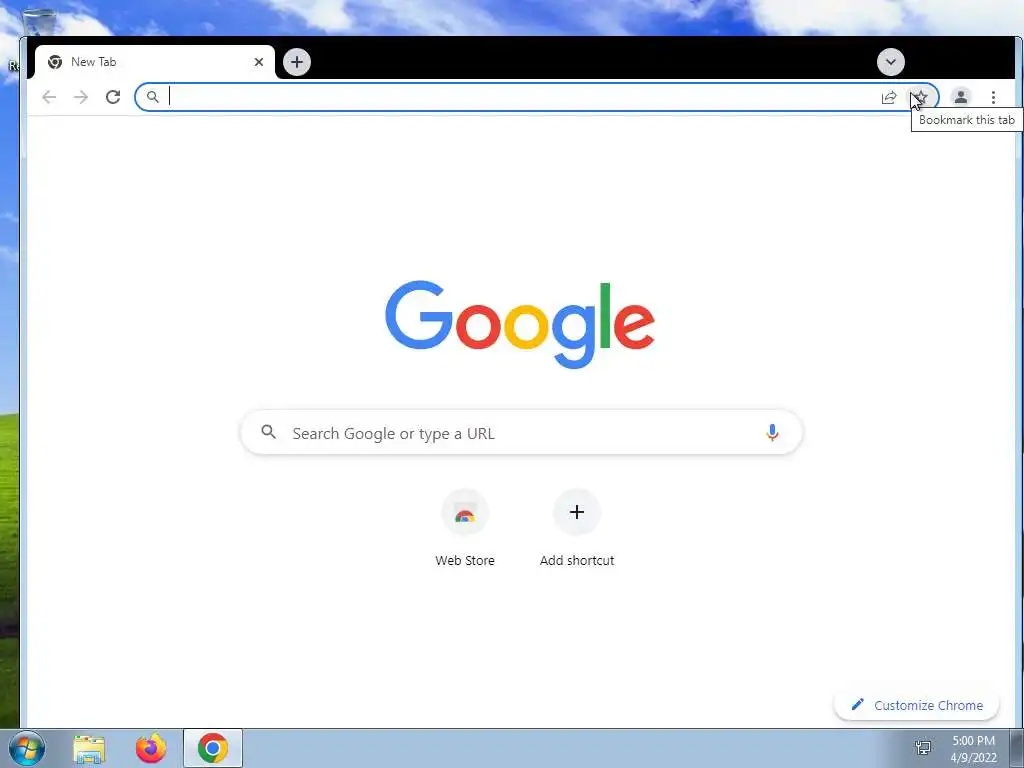Image resolution: width=1024 pixels, height=768 pixels.
Task: Open the tab search dropdown
Action: click(891, 62)
